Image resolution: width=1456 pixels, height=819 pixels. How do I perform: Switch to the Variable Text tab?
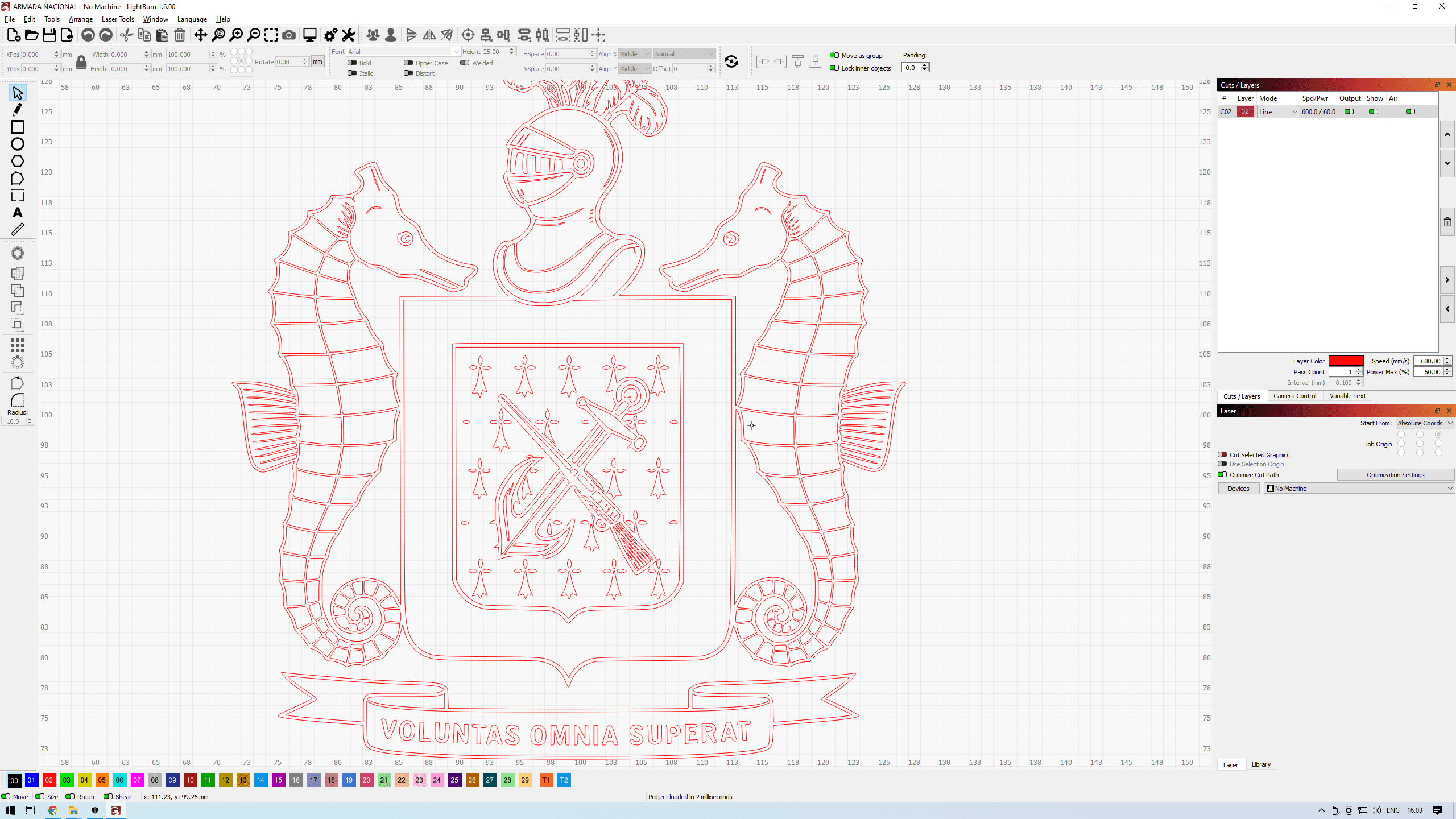(1347, 396)
